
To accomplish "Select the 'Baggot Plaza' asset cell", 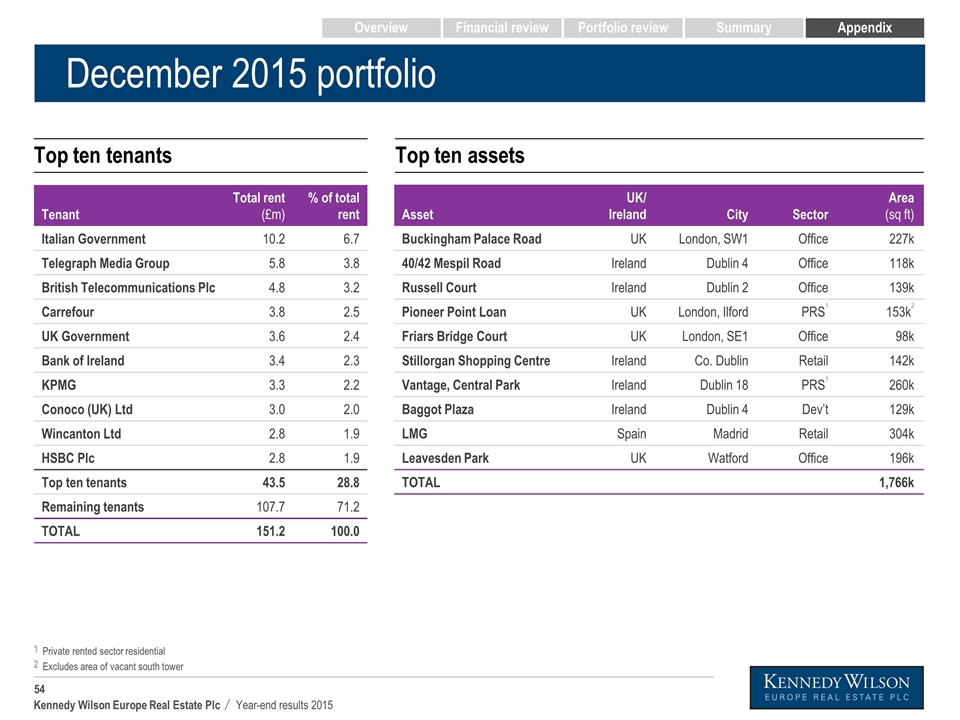I will click(x=438, y=410).
